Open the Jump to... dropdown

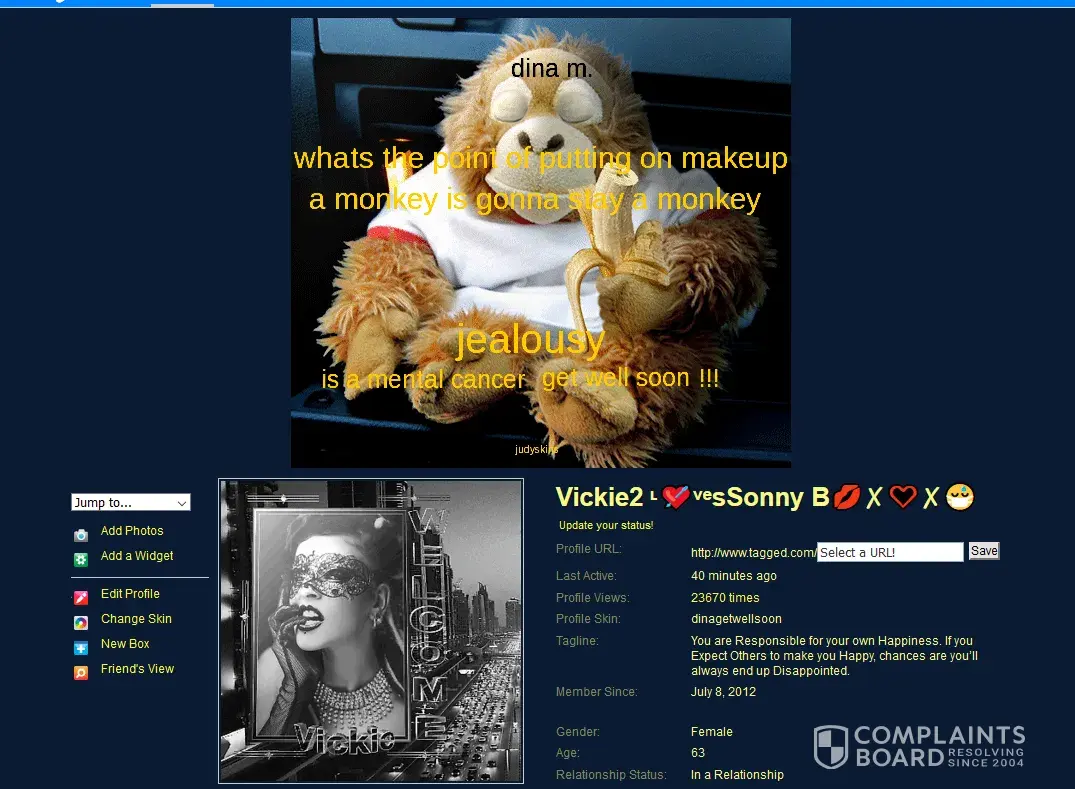coord(130,502)
